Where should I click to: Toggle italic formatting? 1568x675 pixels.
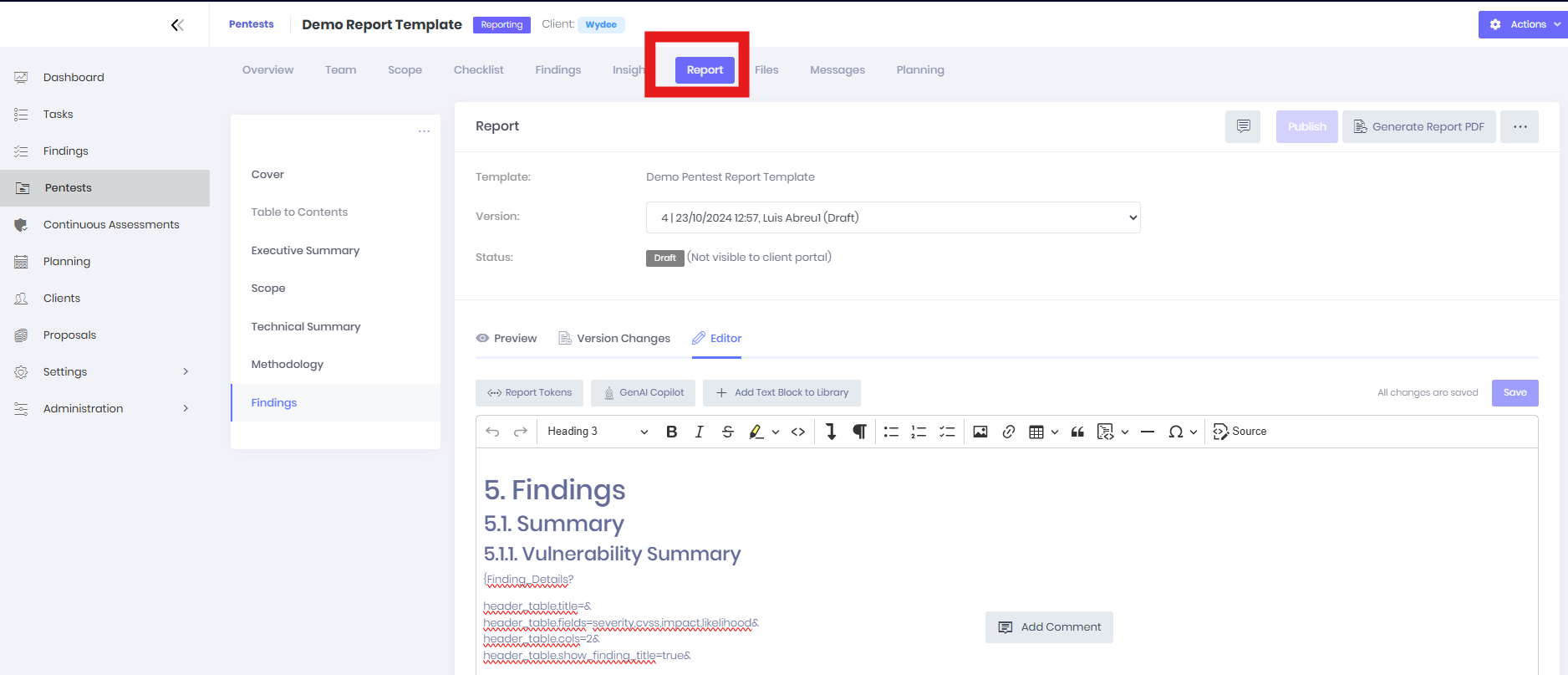699,432
